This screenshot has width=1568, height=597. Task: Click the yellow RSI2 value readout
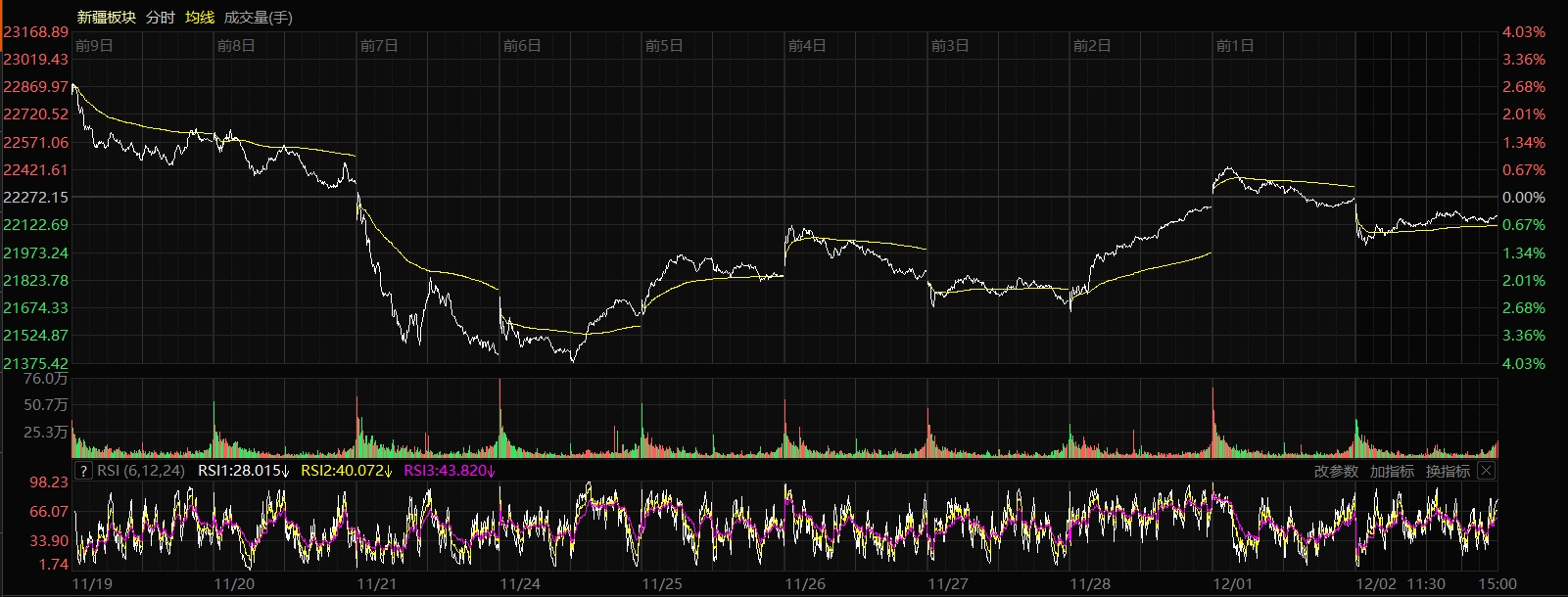347,471
